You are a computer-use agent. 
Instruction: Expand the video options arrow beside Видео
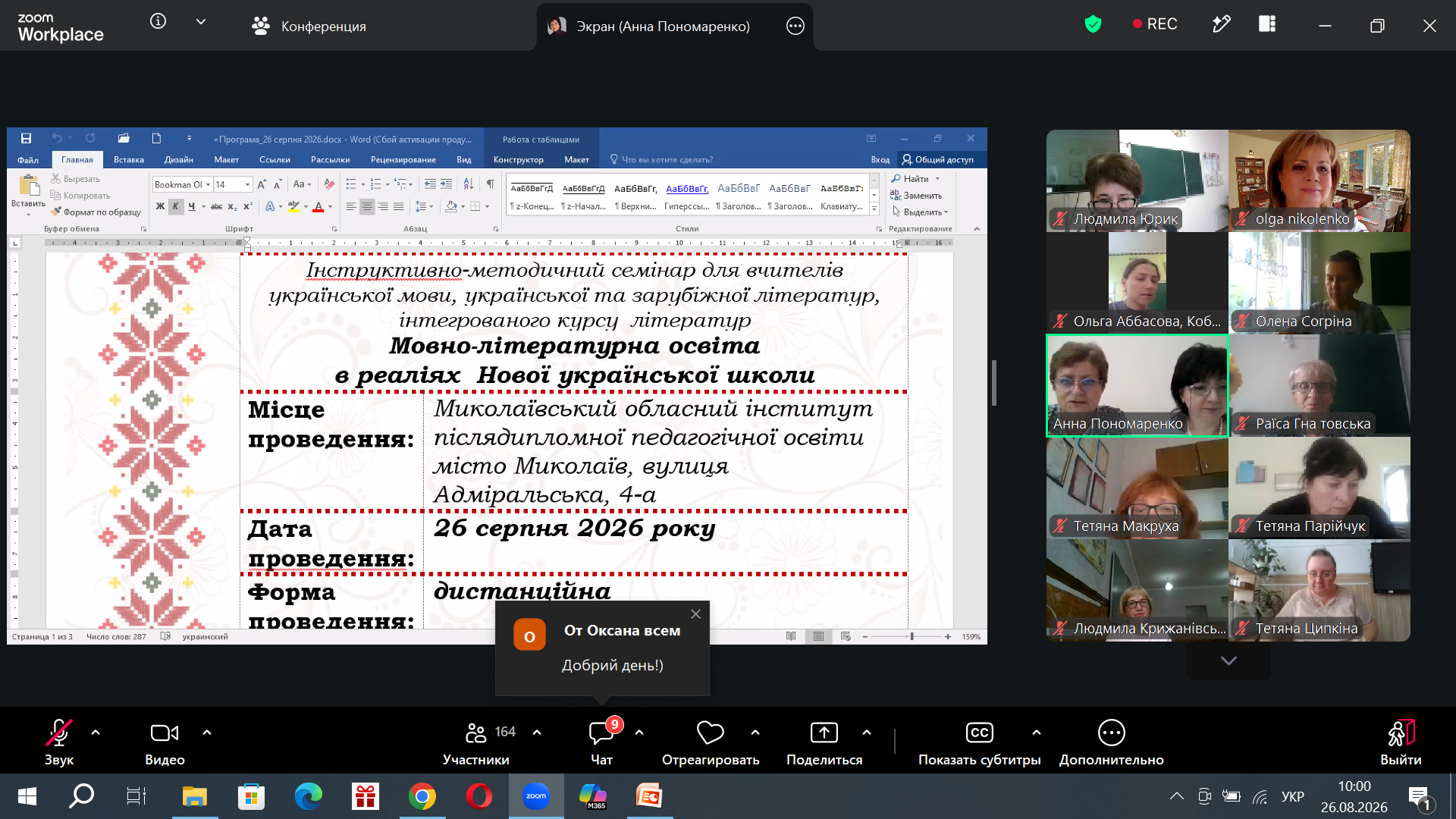[x=207, y=733]
